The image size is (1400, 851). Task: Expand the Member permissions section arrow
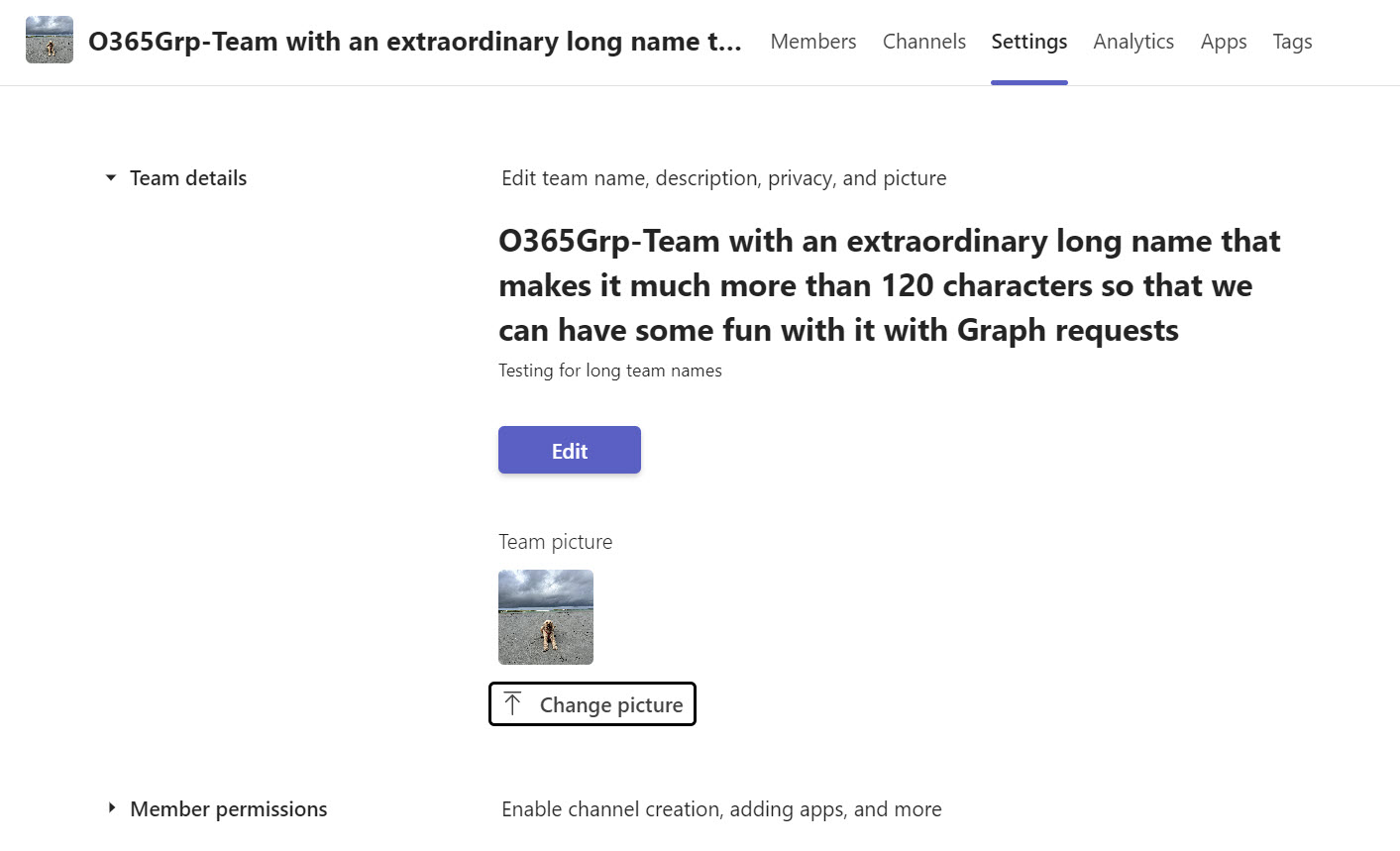(111, 808)
